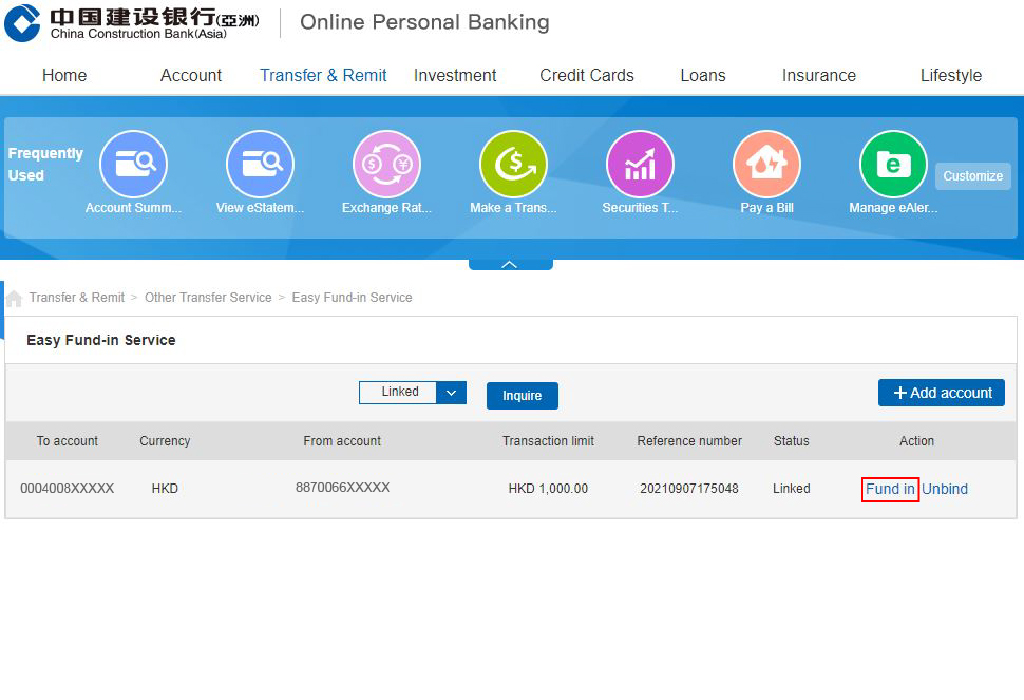Open the Linked status dropdown
1024x700 pixels.
413,392
